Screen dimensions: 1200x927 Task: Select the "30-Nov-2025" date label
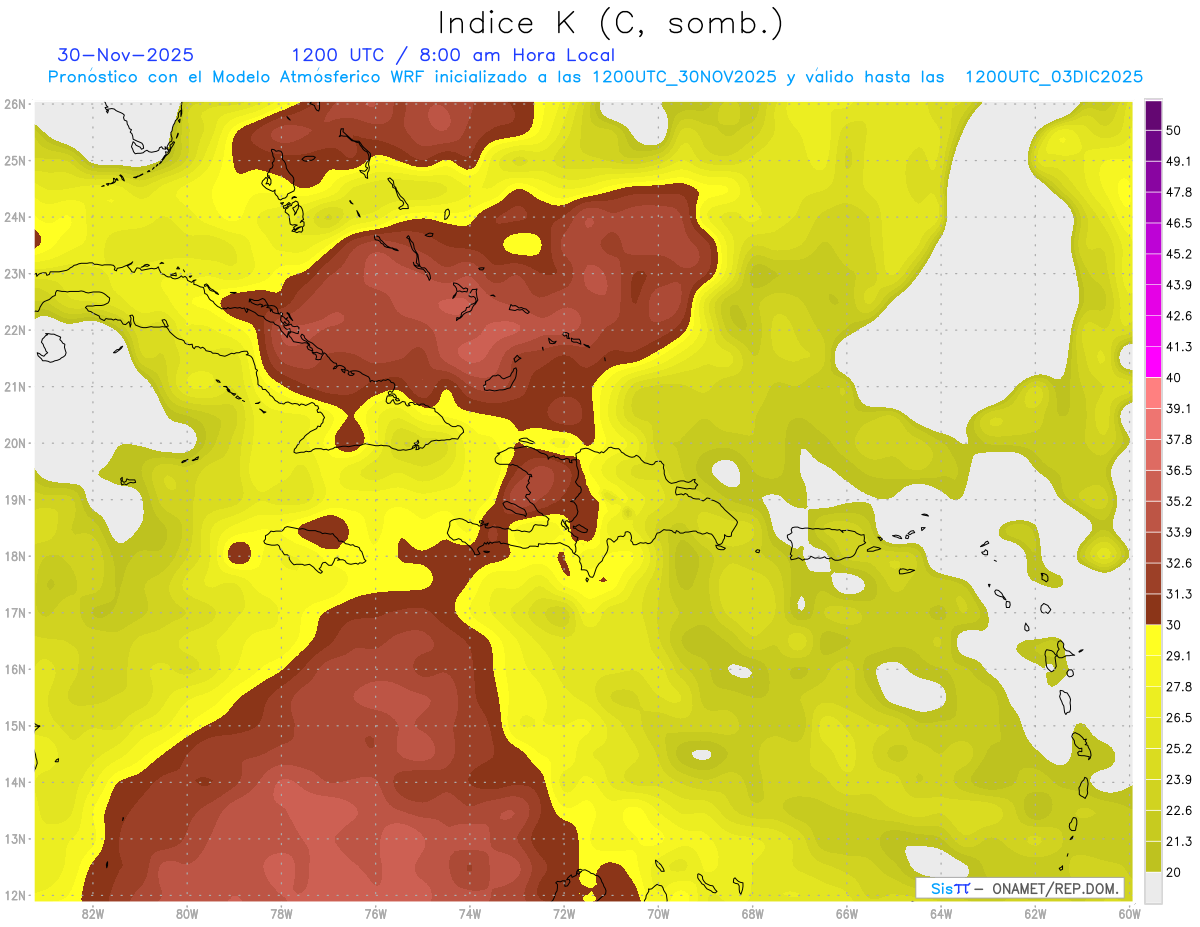tap(126, 55)
